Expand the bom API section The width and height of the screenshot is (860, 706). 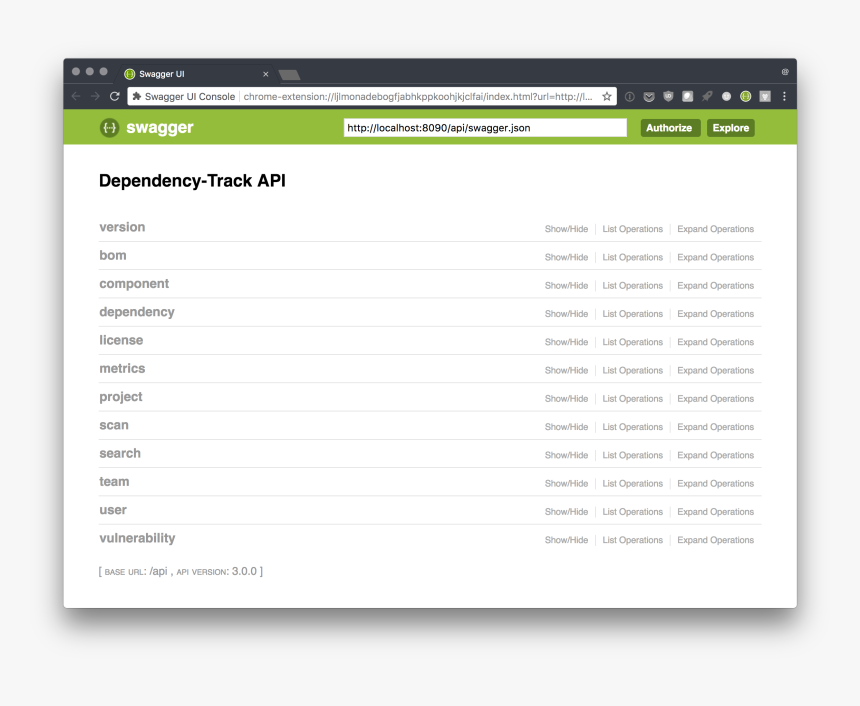coord(113,256)
